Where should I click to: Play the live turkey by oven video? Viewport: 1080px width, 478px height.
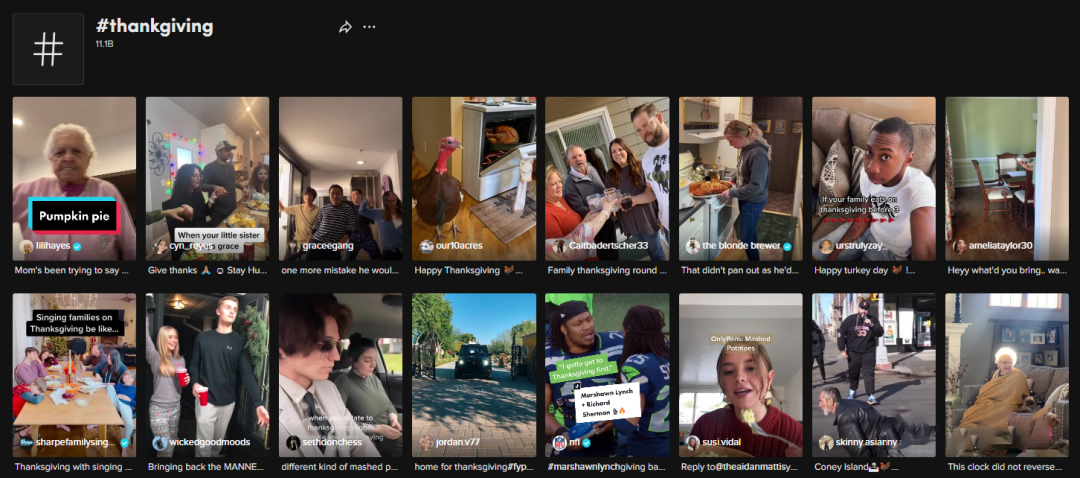pos(474,178)
